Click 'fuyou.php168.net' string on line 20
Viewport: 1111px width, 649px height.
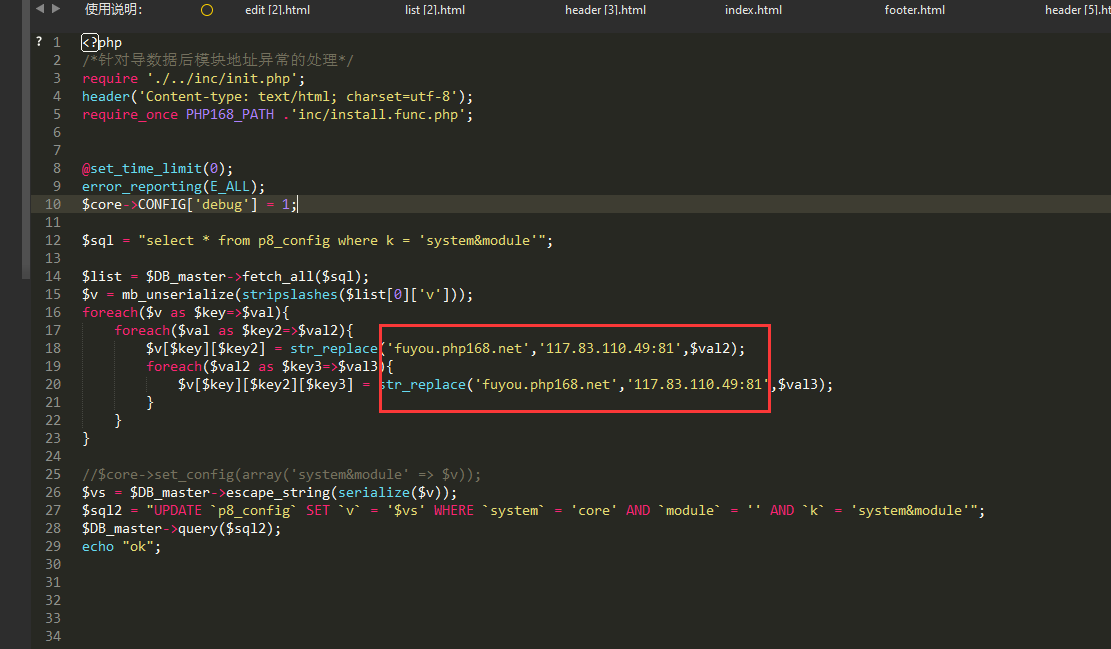click(x=545, y=384)
